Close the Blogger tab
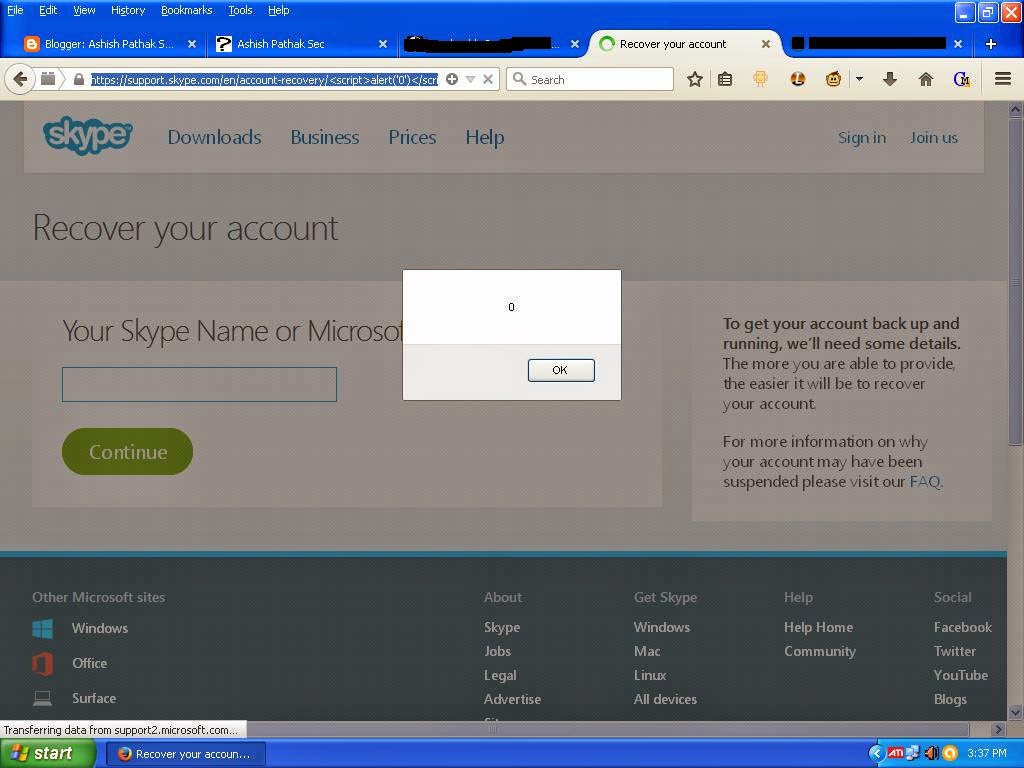This screenshot has width=1024, height=768. point(191,44)
